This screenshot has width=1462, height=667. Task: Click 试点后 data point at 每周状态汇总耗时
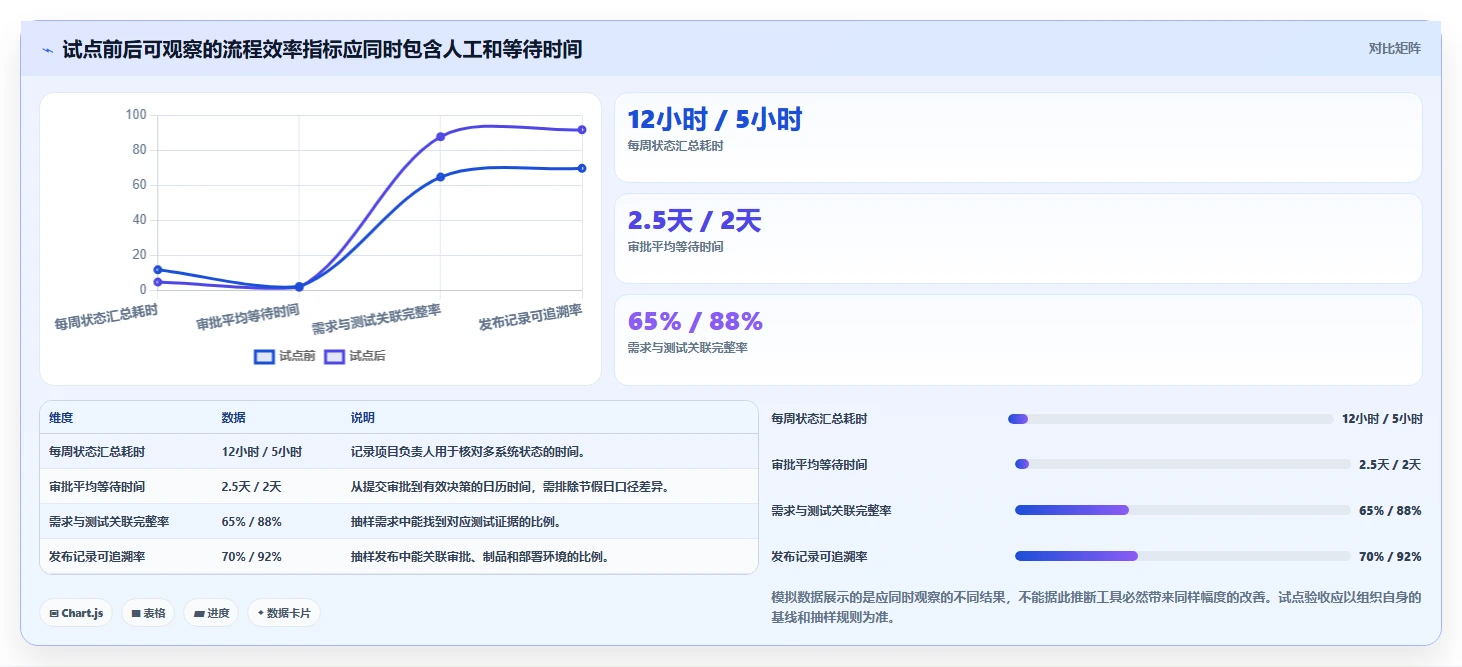coord(158,282)
